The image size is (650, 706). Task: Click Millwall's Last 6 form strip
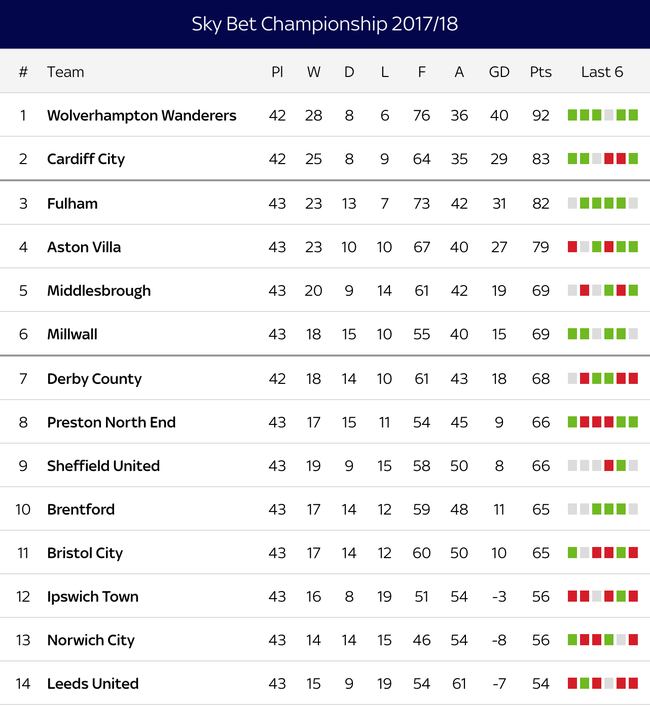pyautogui.click(x=602, y=334)
